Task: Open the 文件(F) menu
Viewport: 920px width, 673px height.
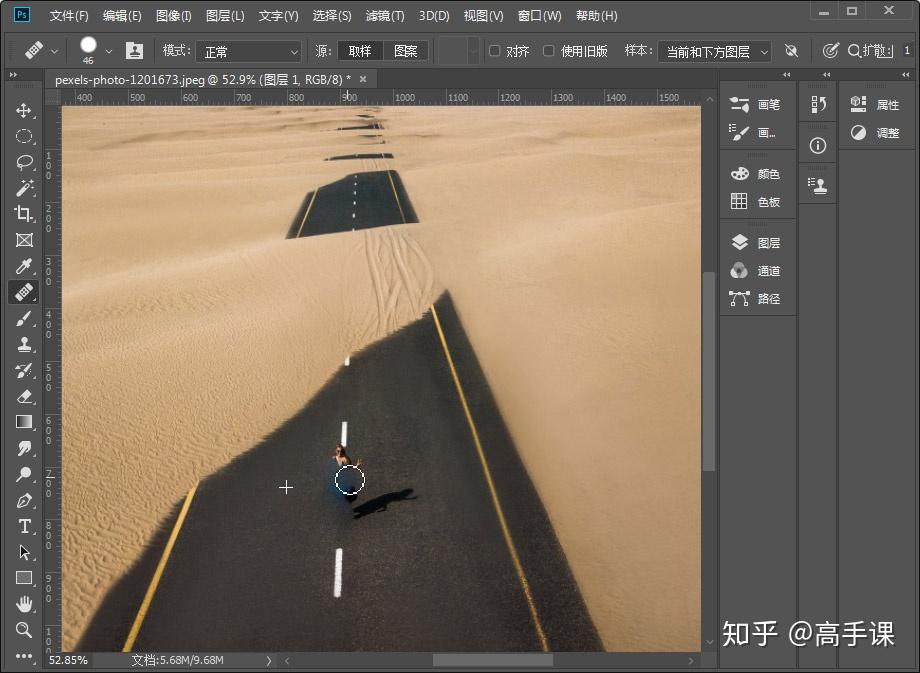Action: (x=69, y=16)
